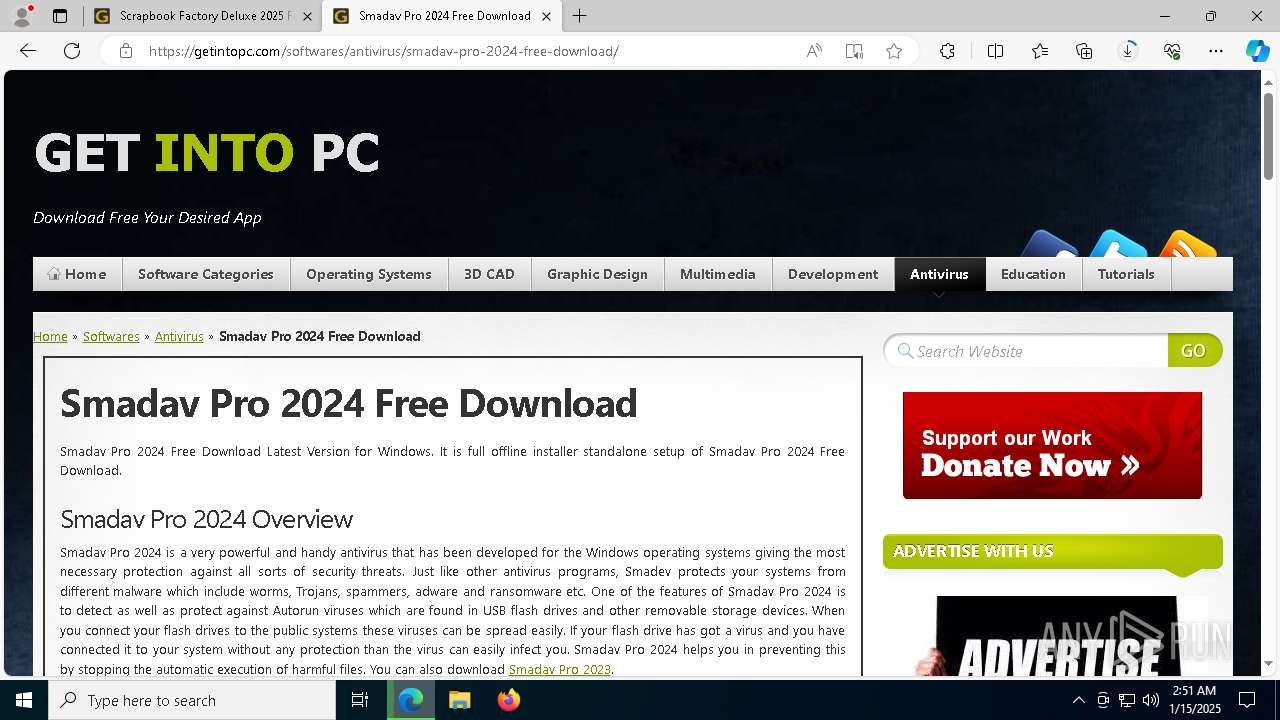Go to Home in site navigation
The height and width of the screenshot is (720, 1280).
coord(77,274)
